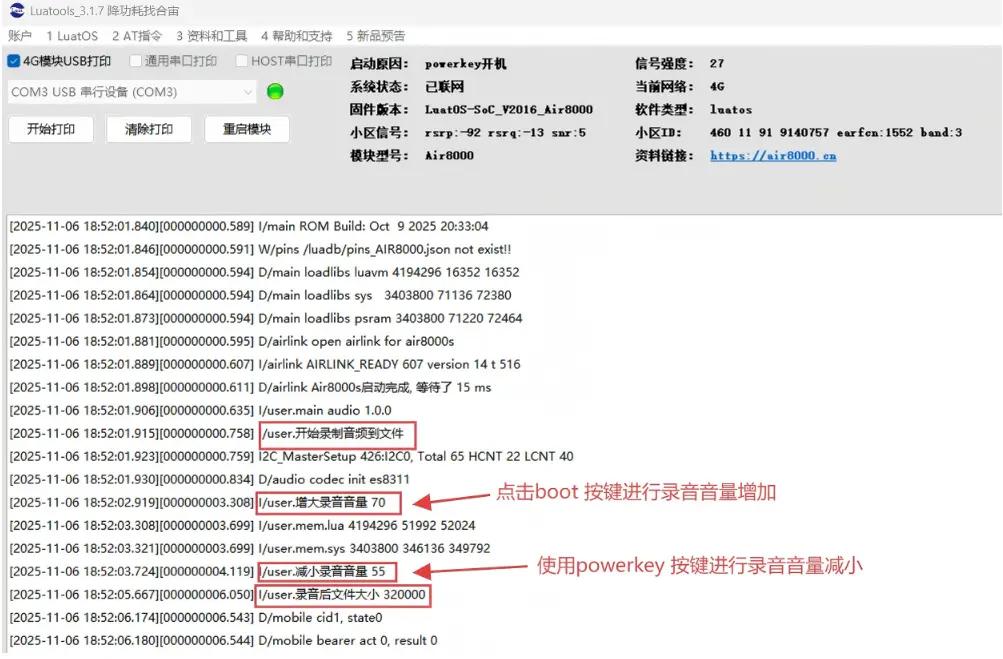Click the I2C_MasterSetup log line
The height and width of the screenshot is (659, 1003).
[292, 457]
